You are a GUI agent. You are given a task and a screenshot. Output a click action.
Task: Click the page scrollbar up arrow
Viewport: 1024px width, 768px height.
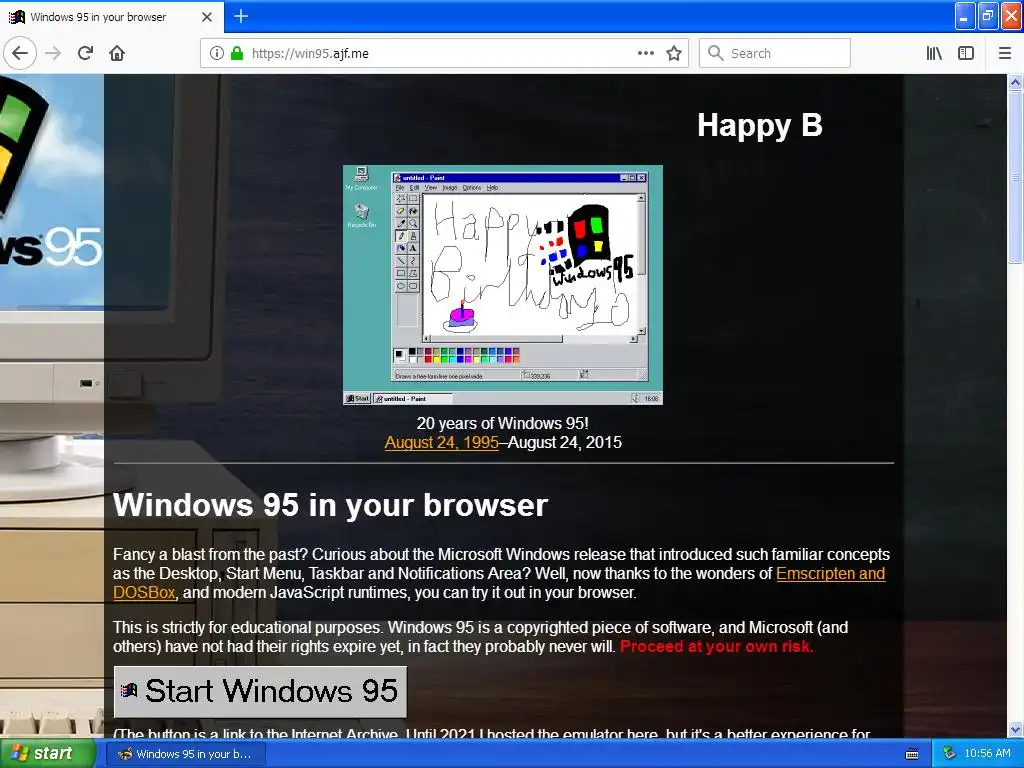coord(1015,82)
